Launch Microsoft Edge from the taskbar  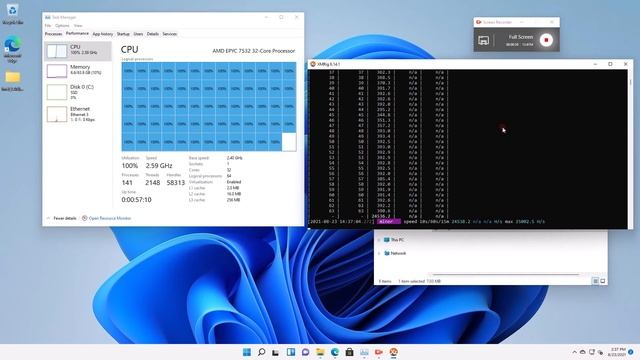335,352
